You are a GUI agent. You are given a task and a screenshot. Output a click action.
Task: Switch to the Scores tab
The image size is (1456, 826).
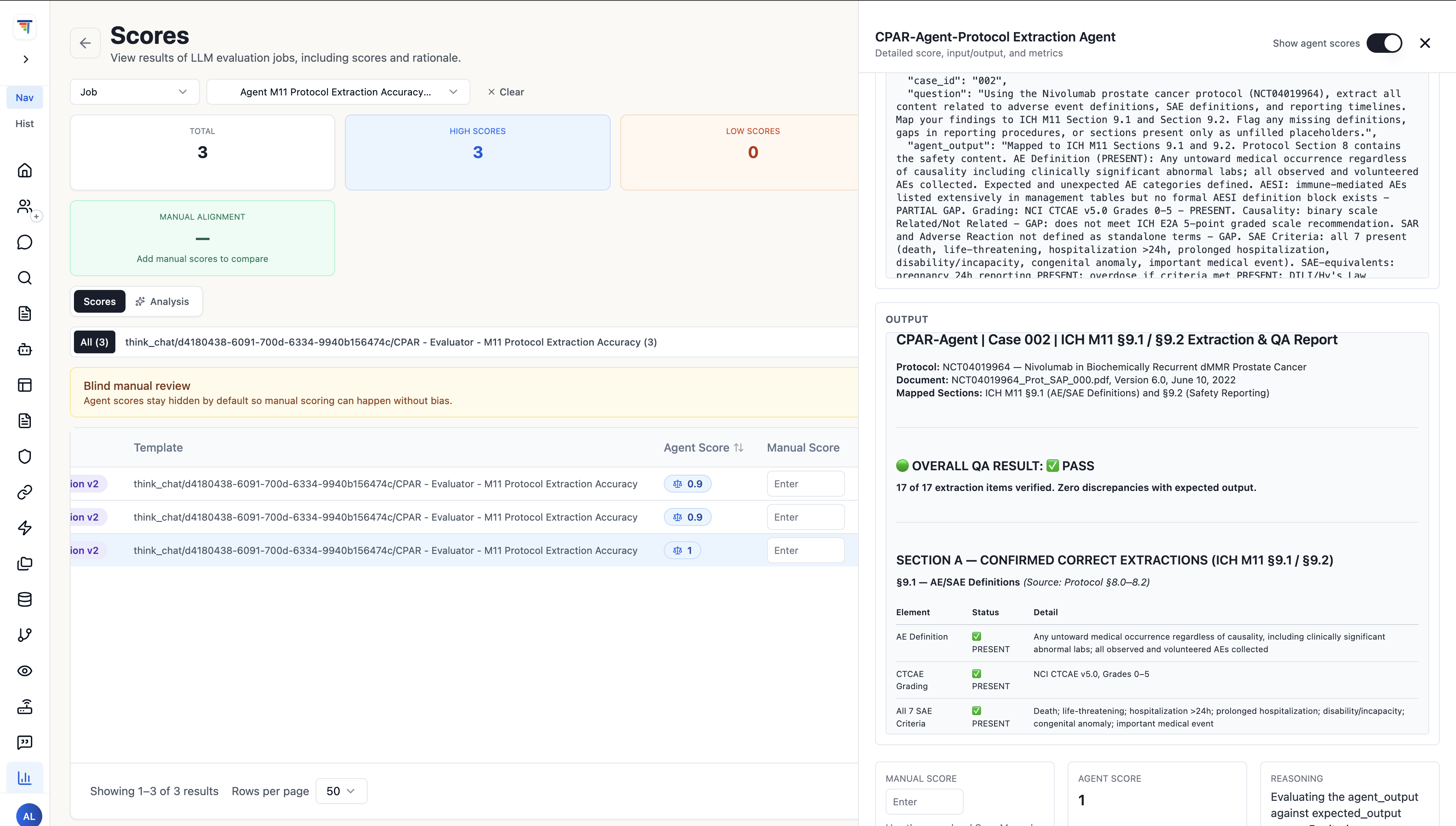(x=99, y=301)
